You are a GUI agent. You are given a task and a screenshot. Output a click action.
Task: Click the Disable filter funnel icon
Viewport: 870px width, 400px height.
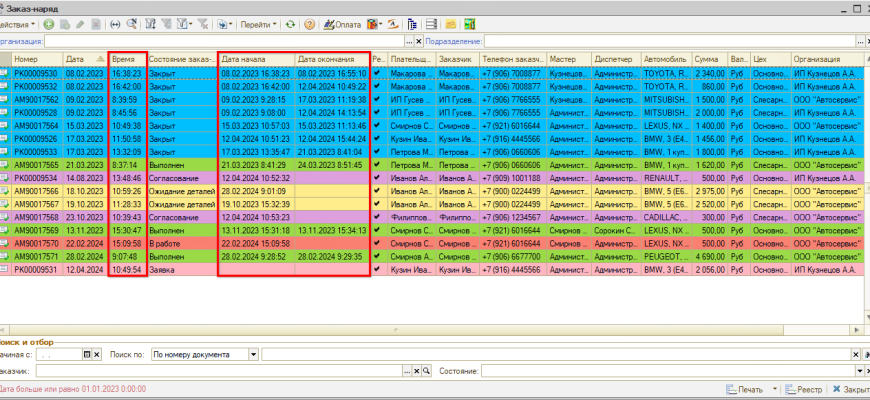tap(204, 23)
